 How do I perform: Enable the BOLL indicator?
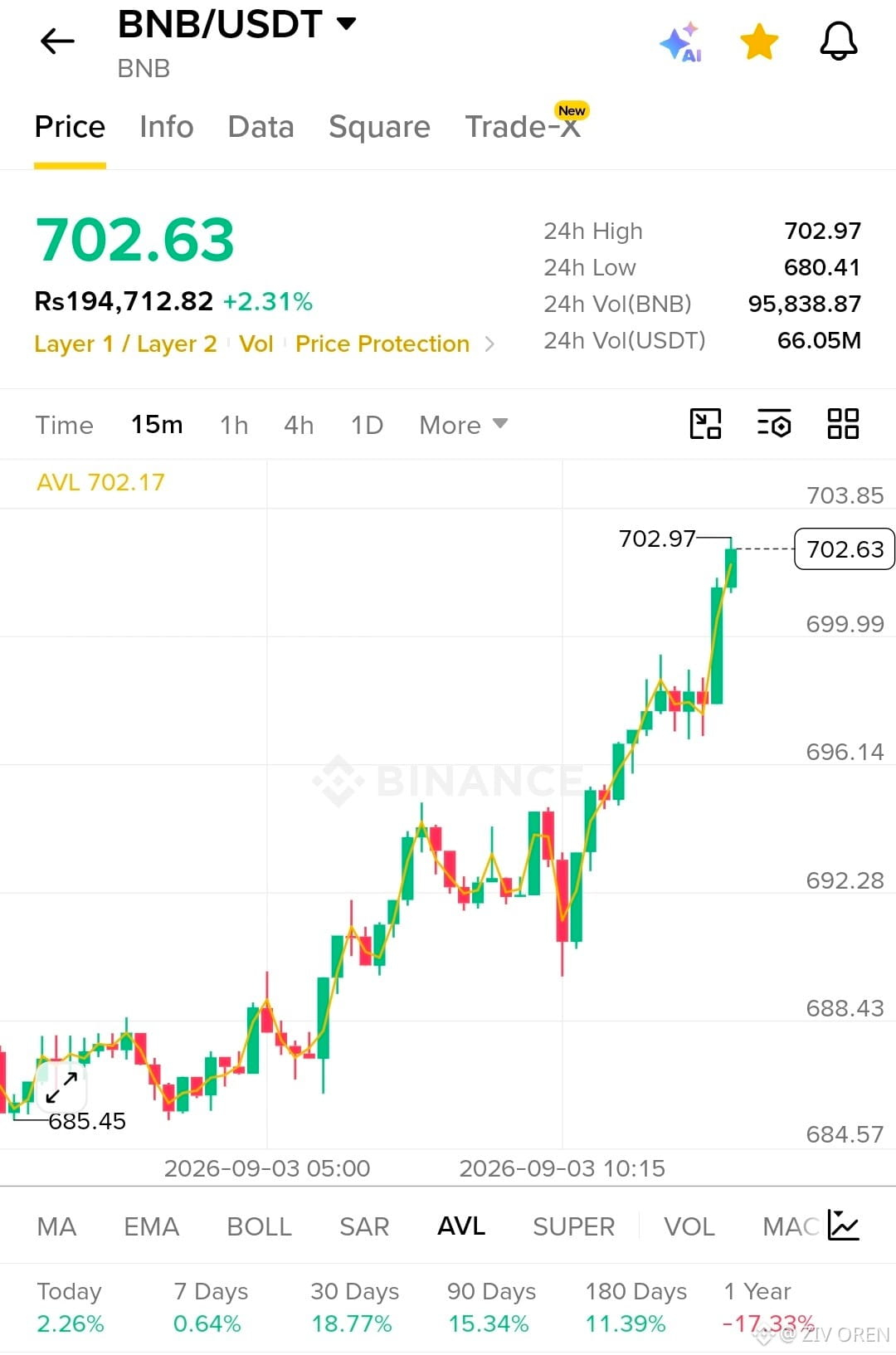tap(259, 1226)
